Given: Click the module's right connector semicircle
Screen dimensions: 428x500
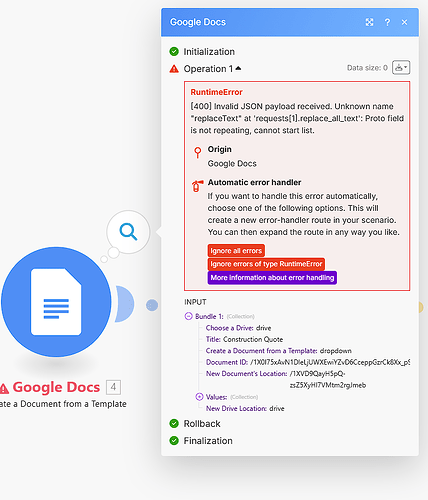Looking at the screenshot, I should (x=125, y=304).
